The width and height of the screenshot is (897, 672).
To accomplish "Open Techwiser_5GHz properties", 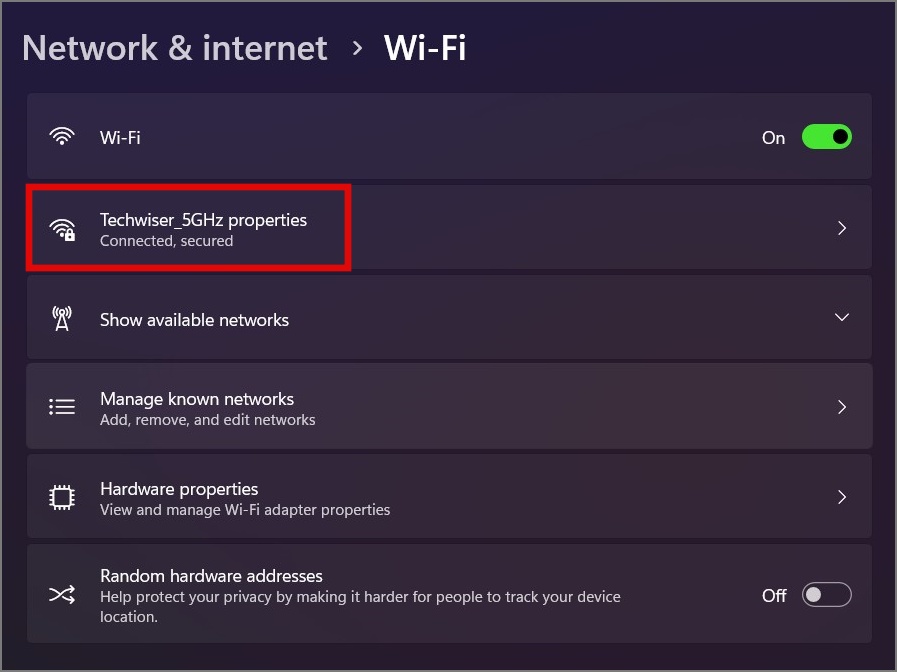I will pyautogui.click(x=203, y=220).
